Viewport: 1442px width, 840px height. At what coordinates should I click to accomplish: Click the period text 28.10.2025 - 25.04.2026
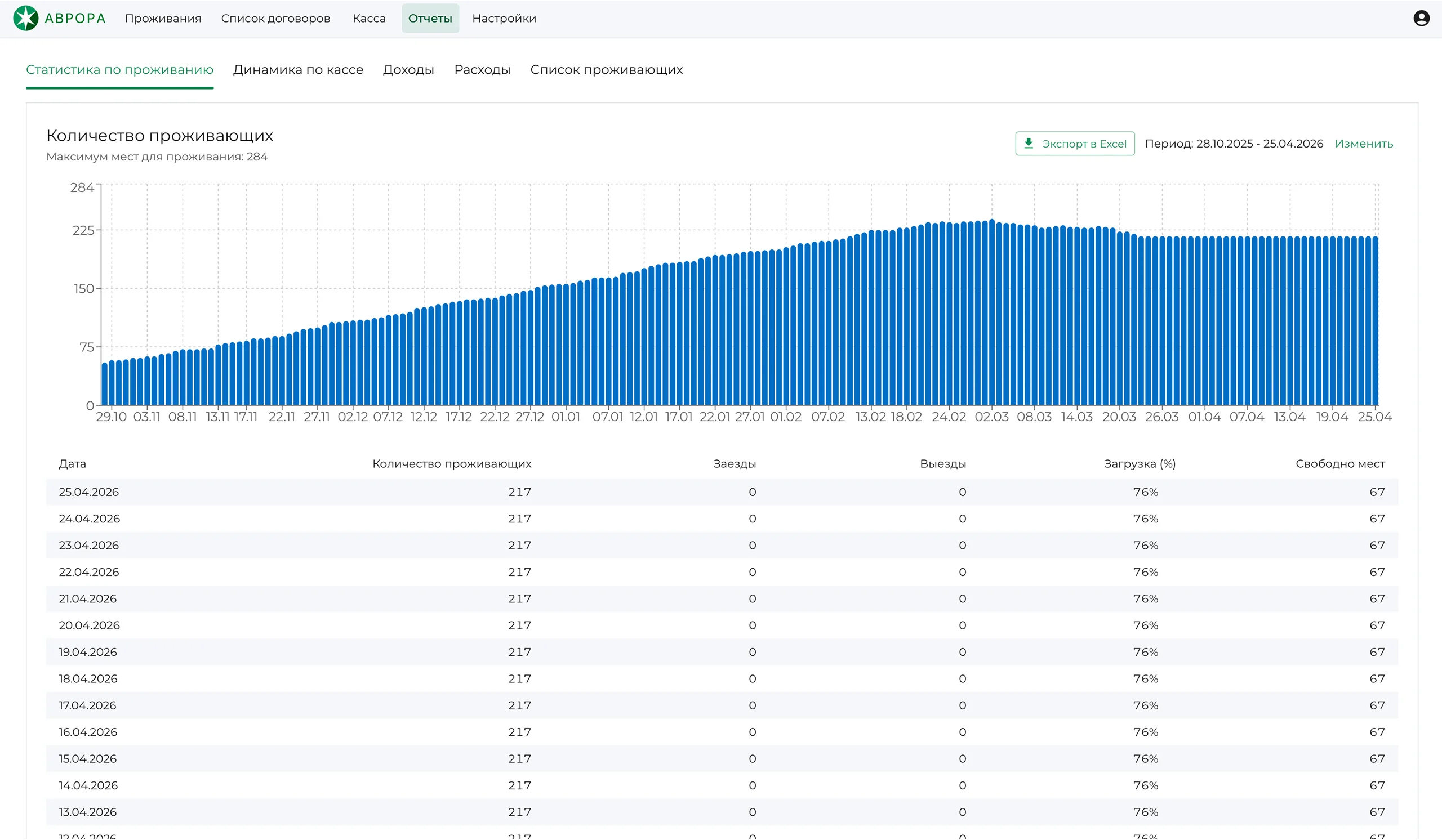click(1259, 144)
